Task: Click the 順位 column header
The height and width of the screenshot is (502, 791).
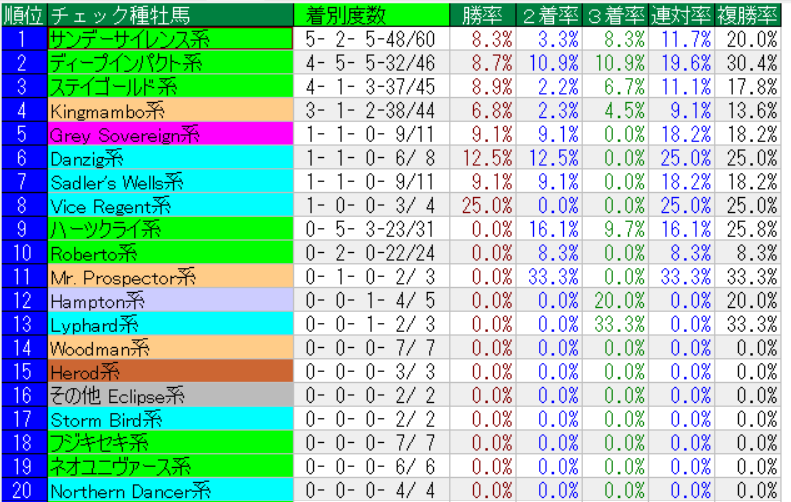Action: pos(23,14)
